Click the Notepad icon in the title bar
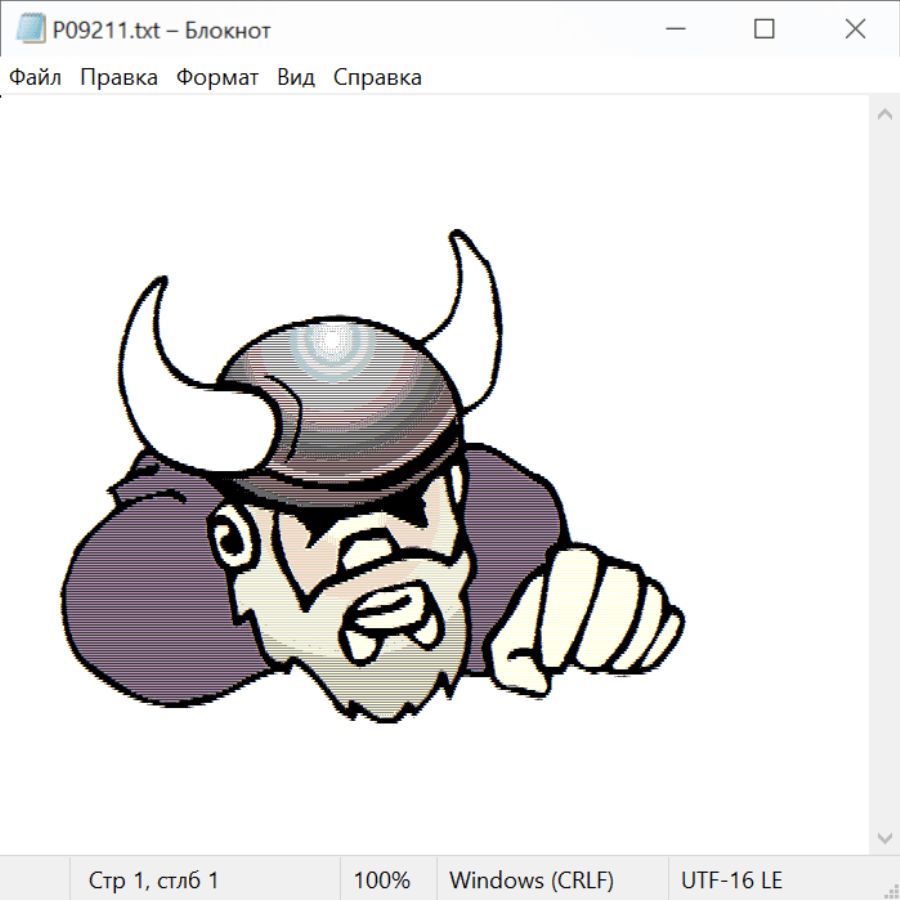The image size is (900, 900). pos(31,30)
